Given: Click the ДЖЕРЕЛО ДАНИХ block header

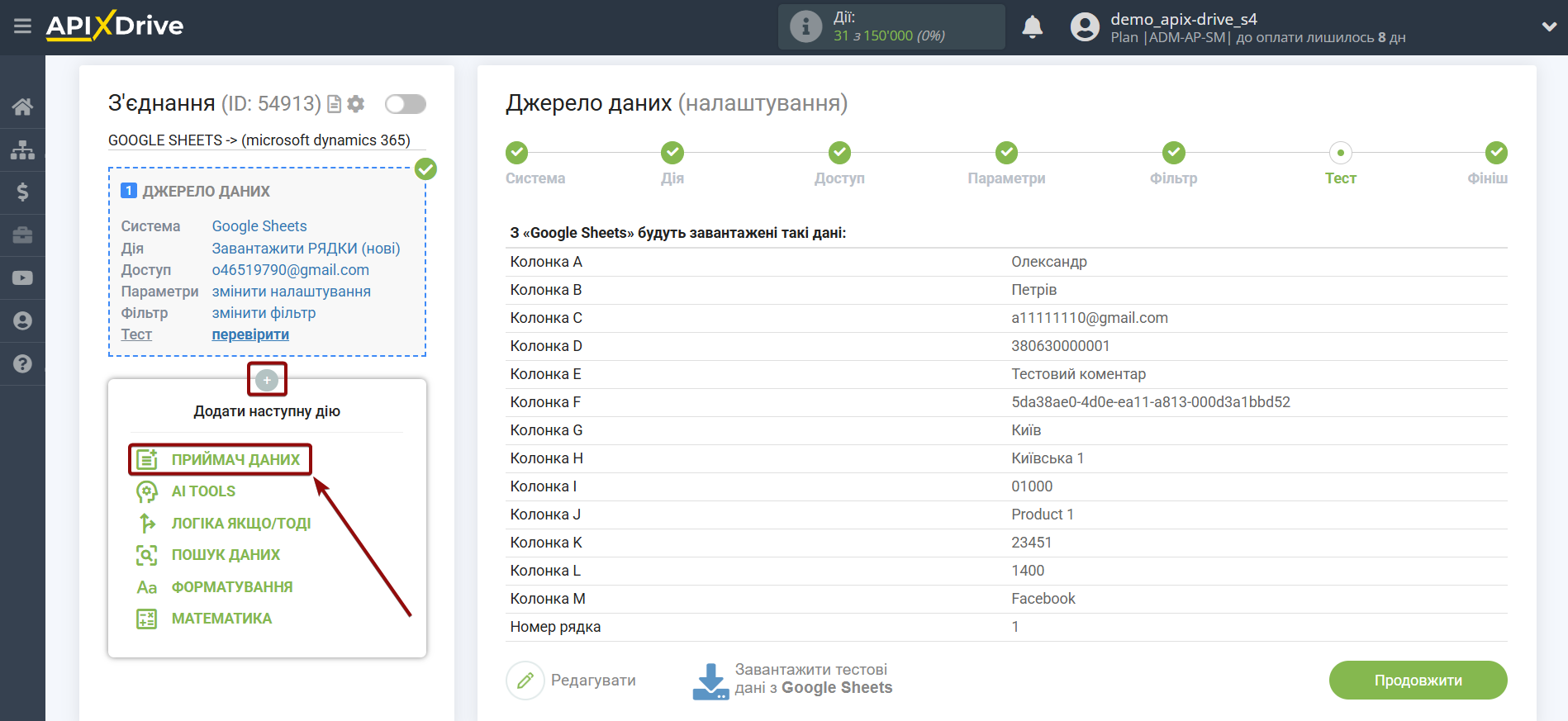Looking at the screenshot, I should click(206, 192).
